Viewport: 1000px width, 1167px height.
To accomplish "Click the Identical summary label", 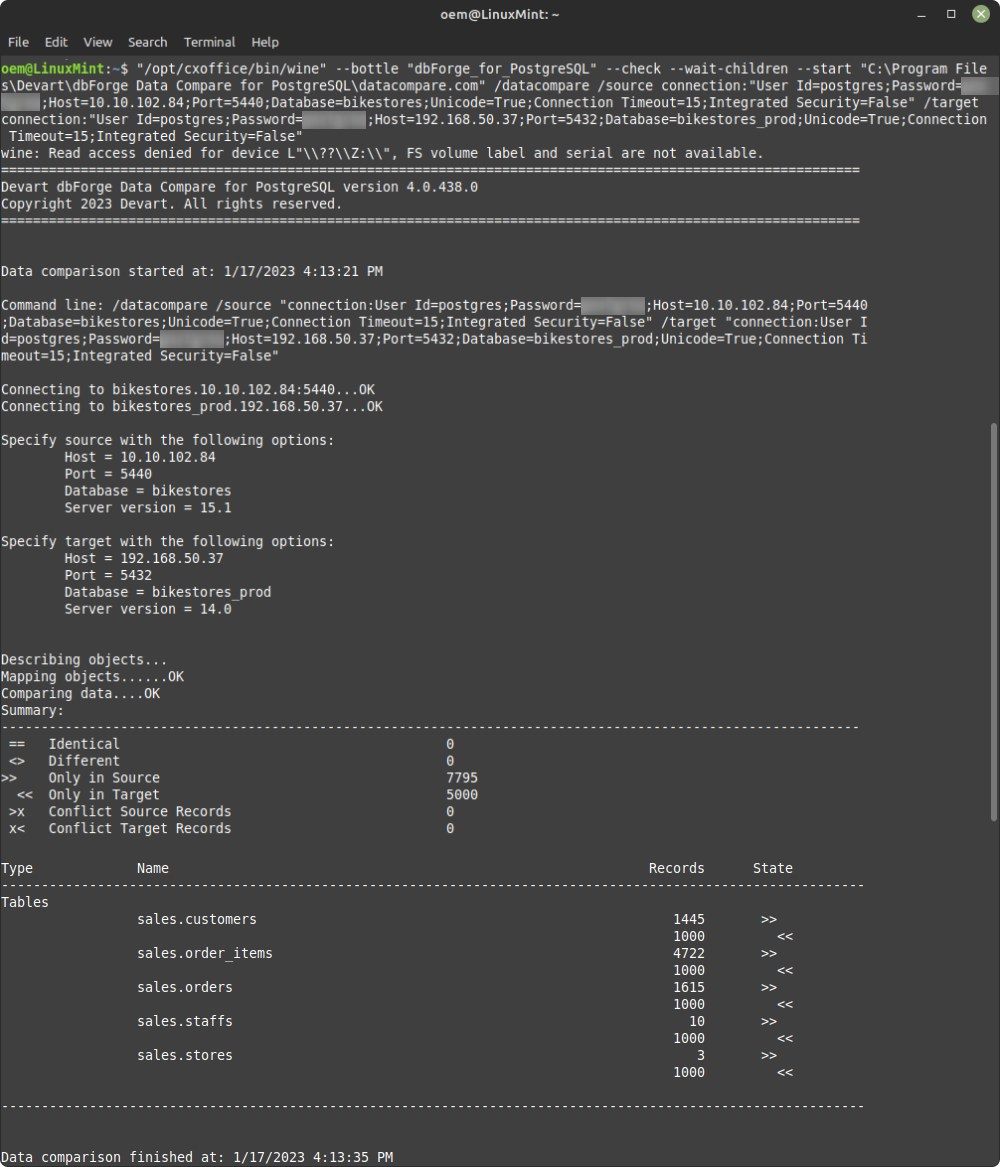I will pos(83,744).
